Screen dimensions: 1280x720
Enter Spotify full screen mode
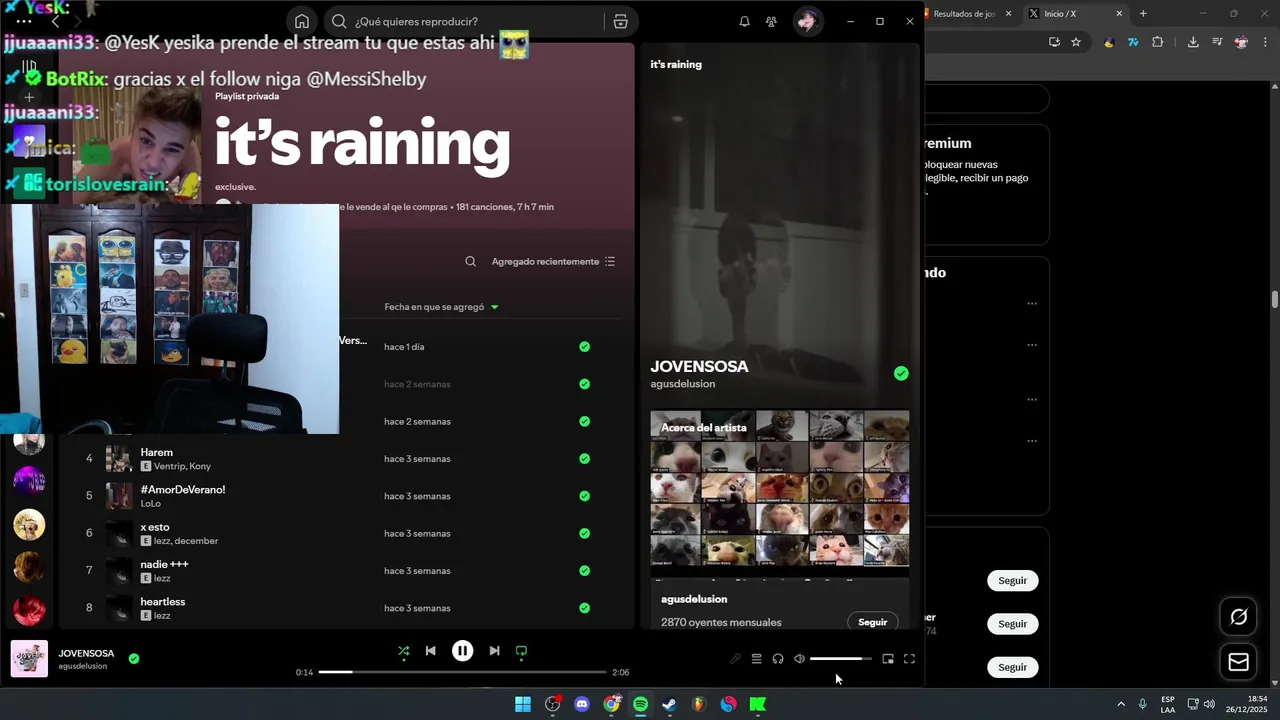pos(909,659)
